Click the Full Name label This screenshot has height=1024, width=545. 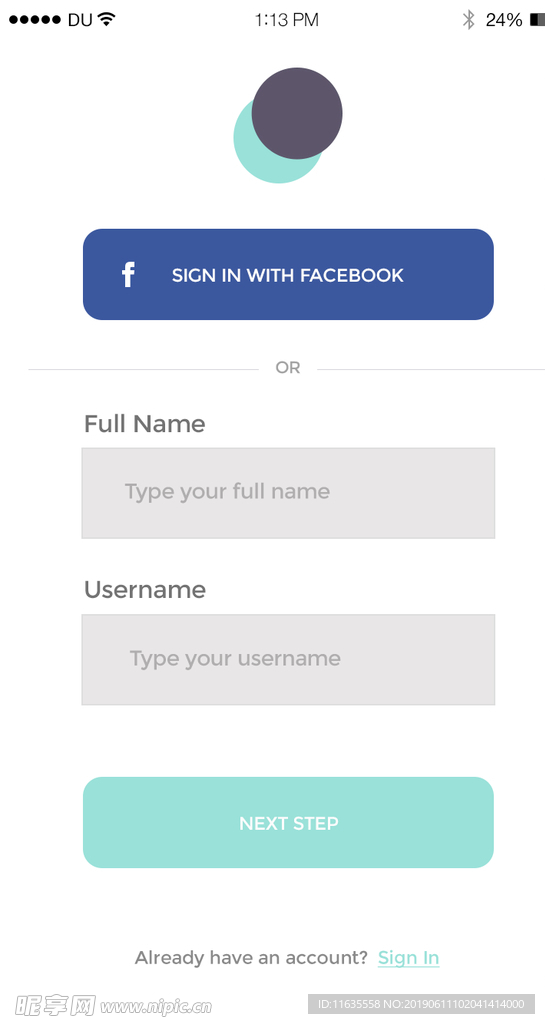tap(145, 424)
